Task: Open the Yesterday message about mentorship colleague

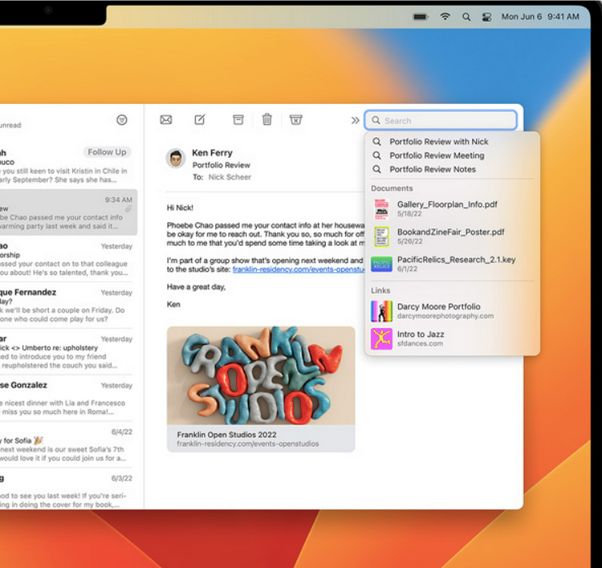Action: (x=66, y=259)
